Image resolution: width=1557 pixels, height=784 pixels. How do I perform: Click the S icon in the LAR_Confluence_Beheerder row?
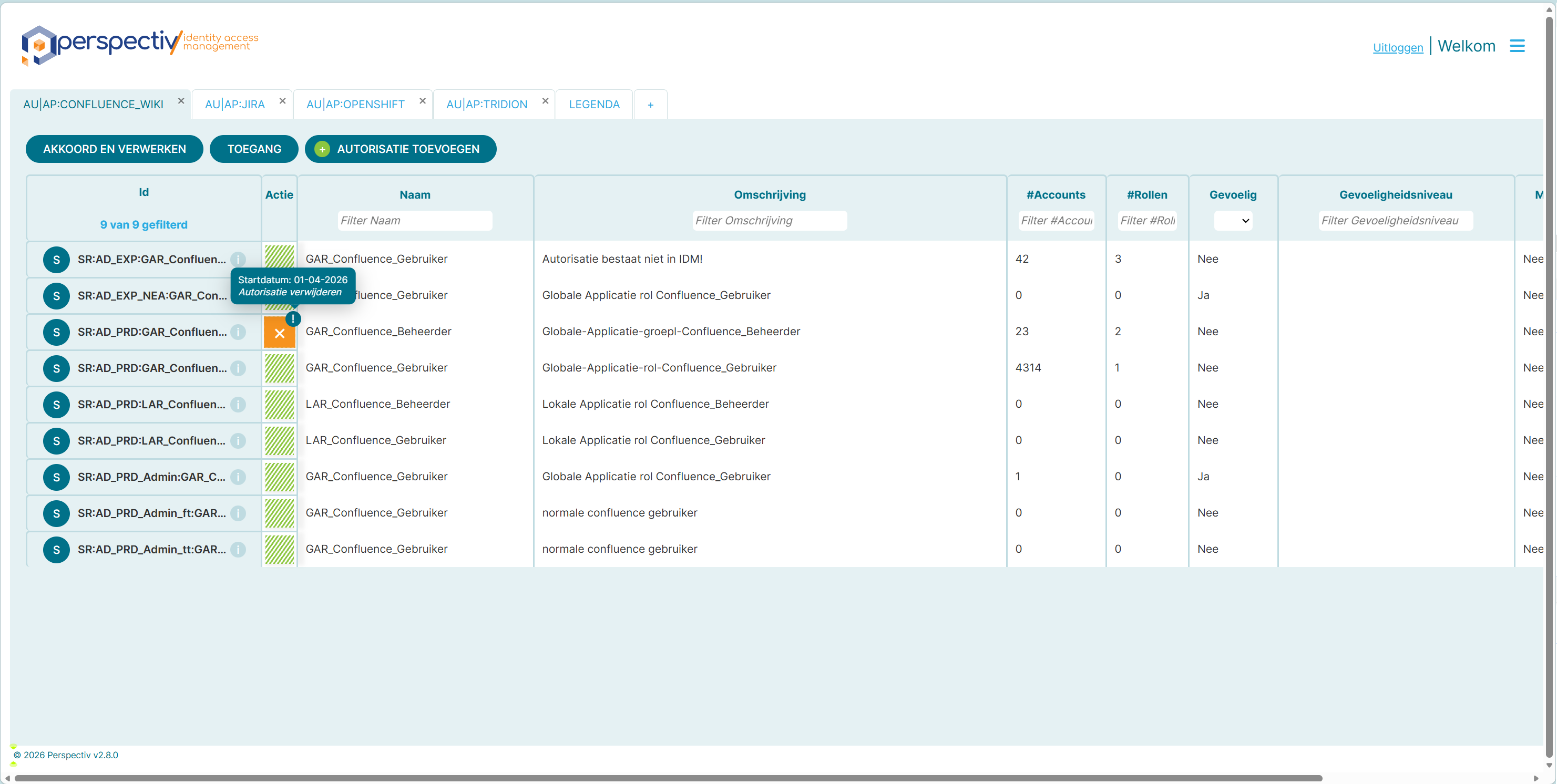point(56,405)
